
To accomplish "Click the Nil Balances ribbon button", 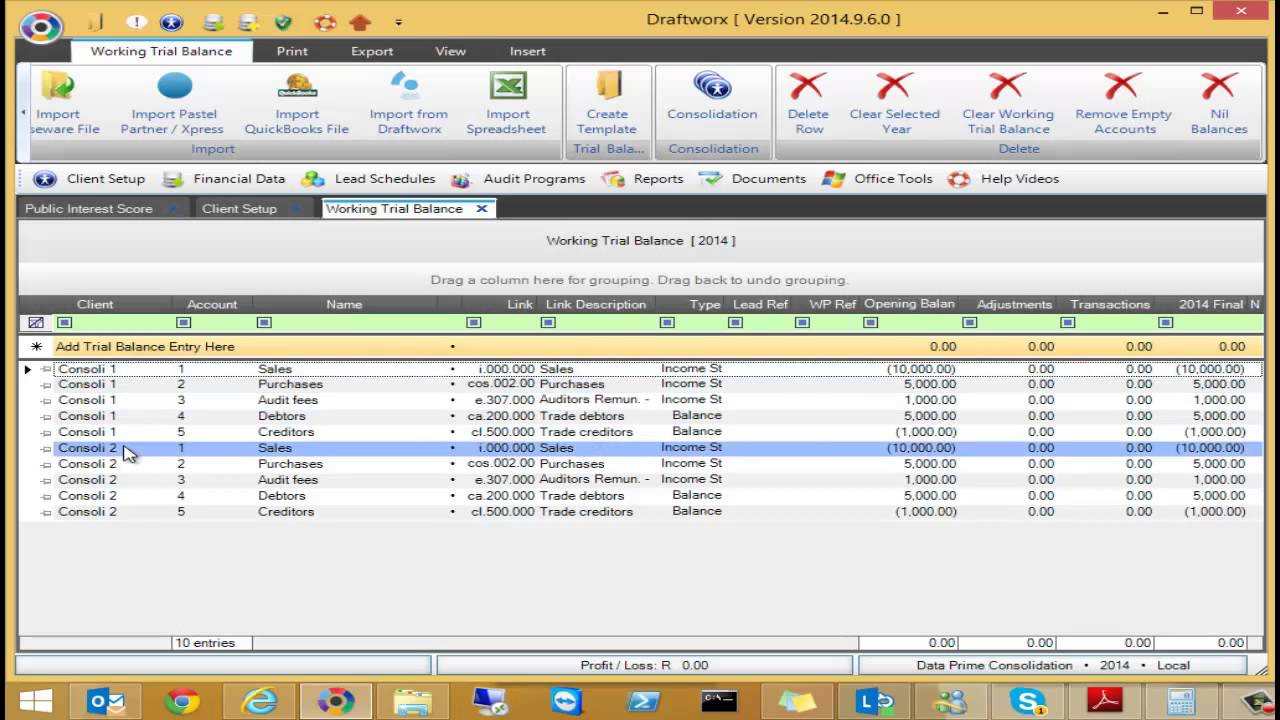I will (x=1219, y=103).
